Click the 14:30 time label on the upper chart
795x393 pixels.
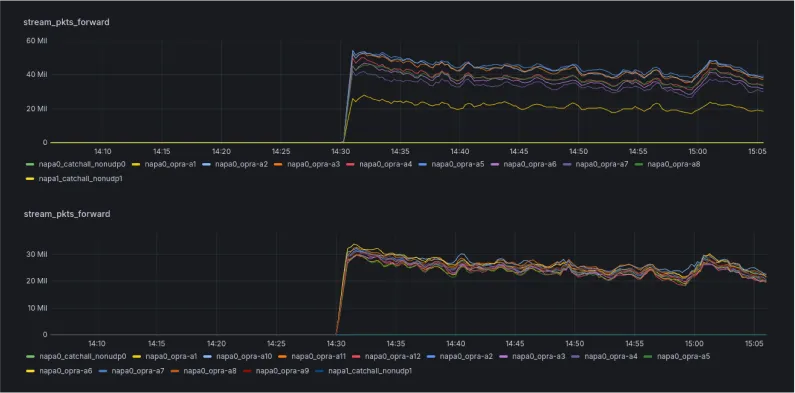pyautogui.click(x=340, y=151)
